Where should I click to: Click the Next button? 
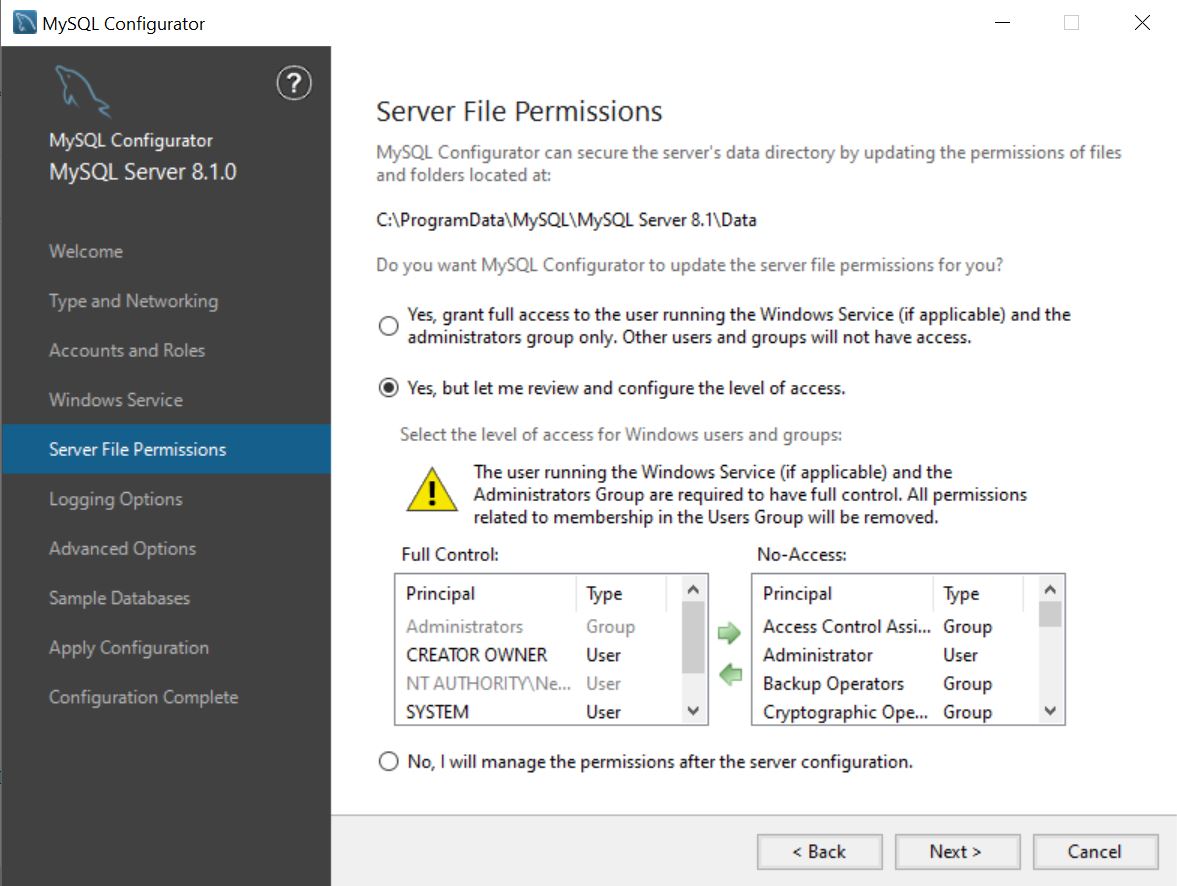(956, 851)
